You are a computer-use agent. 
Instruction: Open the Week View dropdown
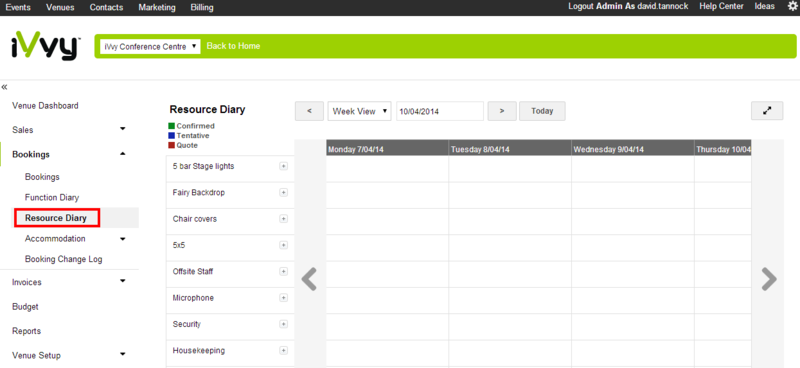click(x=360, y=111)
